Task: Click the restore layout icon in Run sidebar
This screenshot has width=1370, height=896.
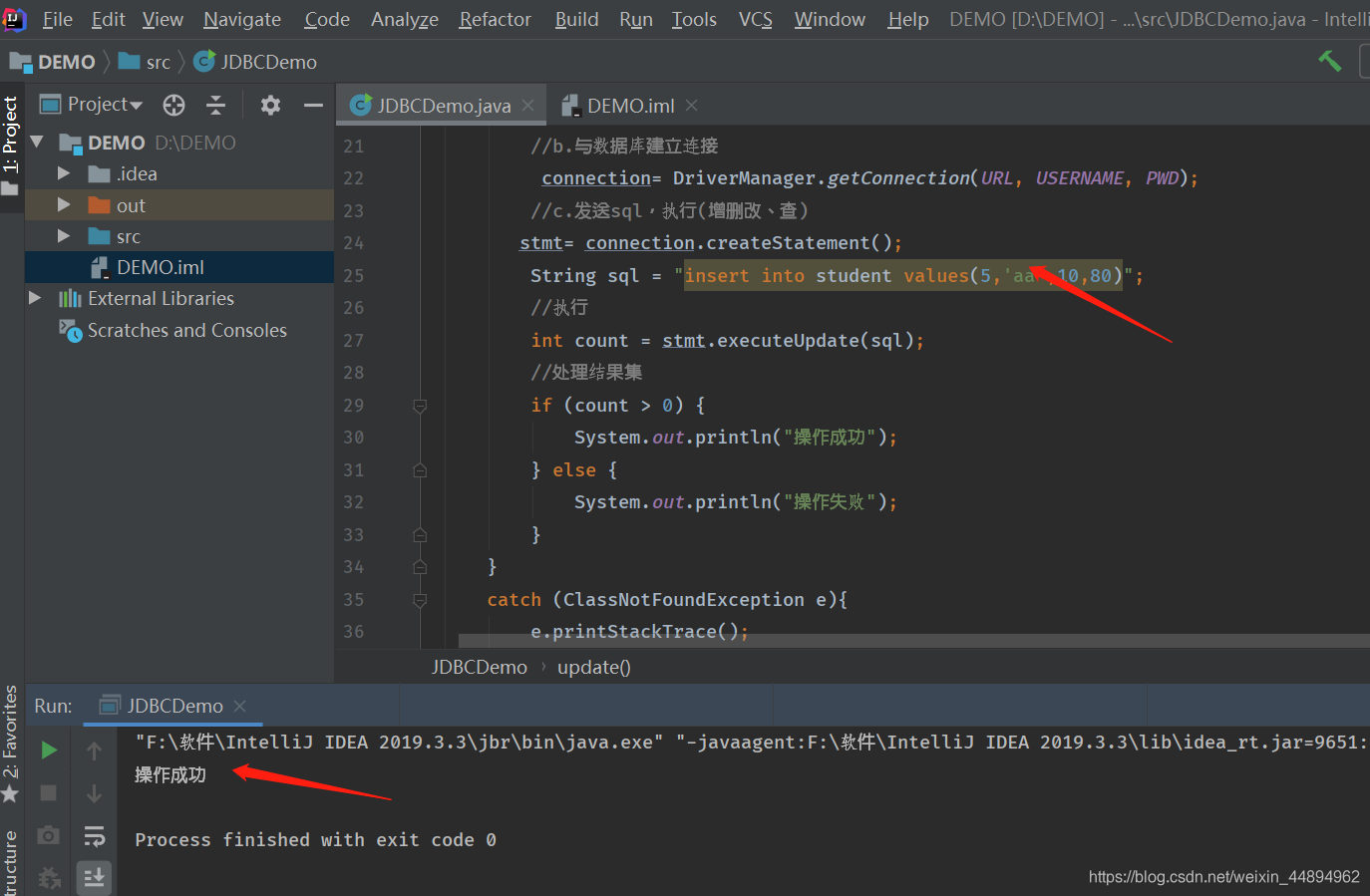Action: coord(49,878)
